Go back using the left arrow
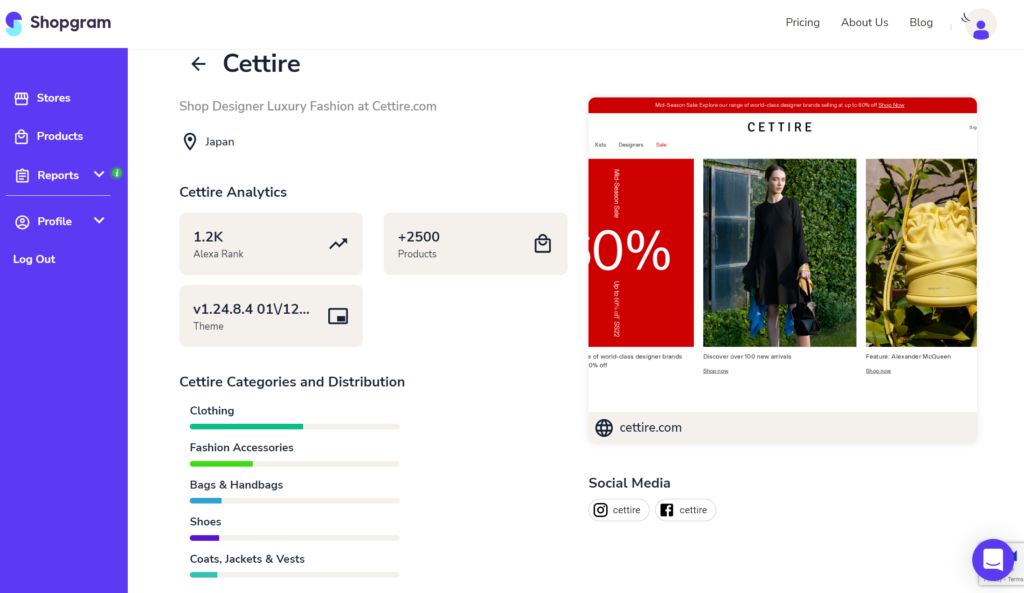1024x593 pixels. pos(198,64)
